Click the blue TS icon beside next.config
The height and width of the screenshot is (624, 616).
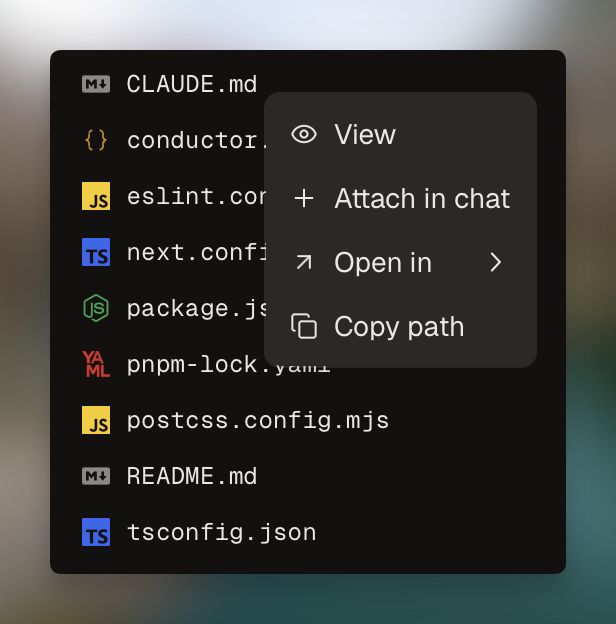click(96, 252)
